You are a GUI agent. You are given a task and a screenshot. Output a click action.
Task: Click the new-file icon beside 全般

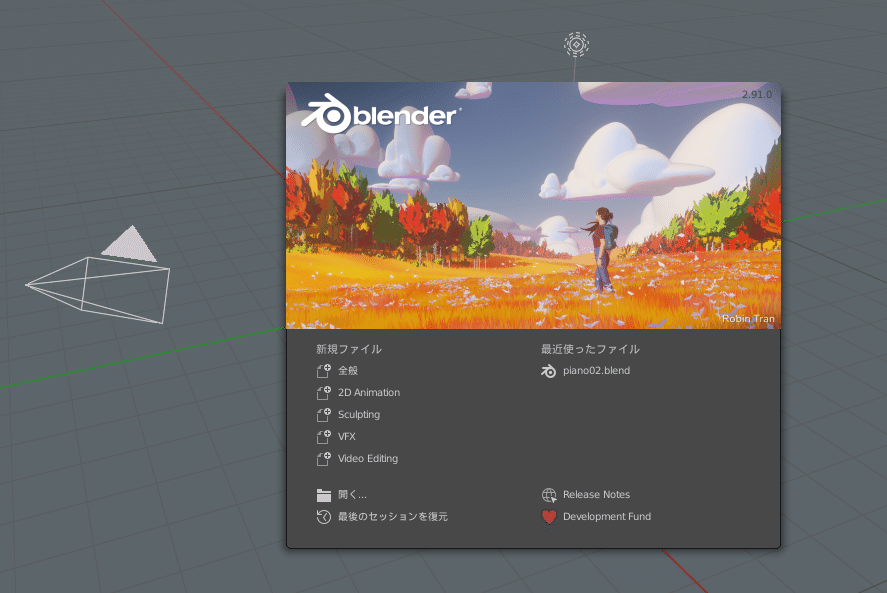(324, 371)
